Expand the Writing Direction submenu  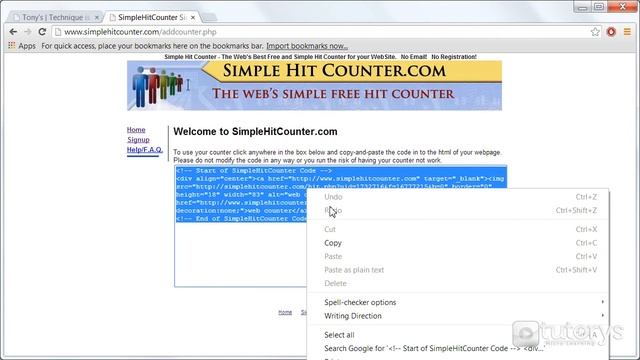[458, 316]
